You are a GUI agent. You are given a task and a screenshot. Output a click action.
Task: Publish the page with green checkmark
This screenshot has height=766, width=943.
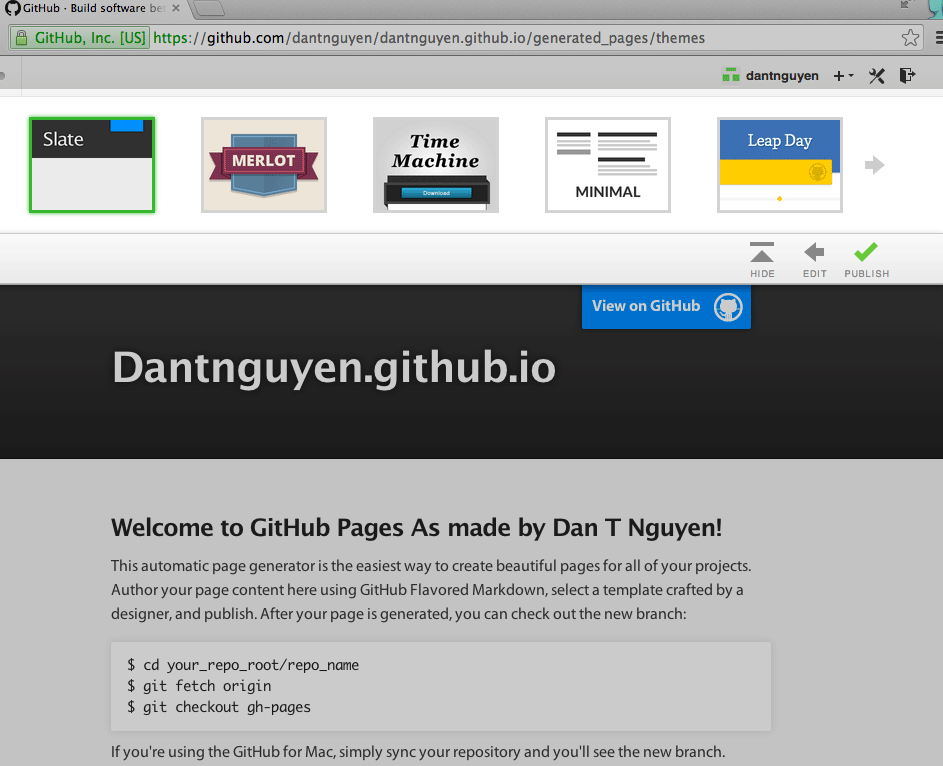866,260
